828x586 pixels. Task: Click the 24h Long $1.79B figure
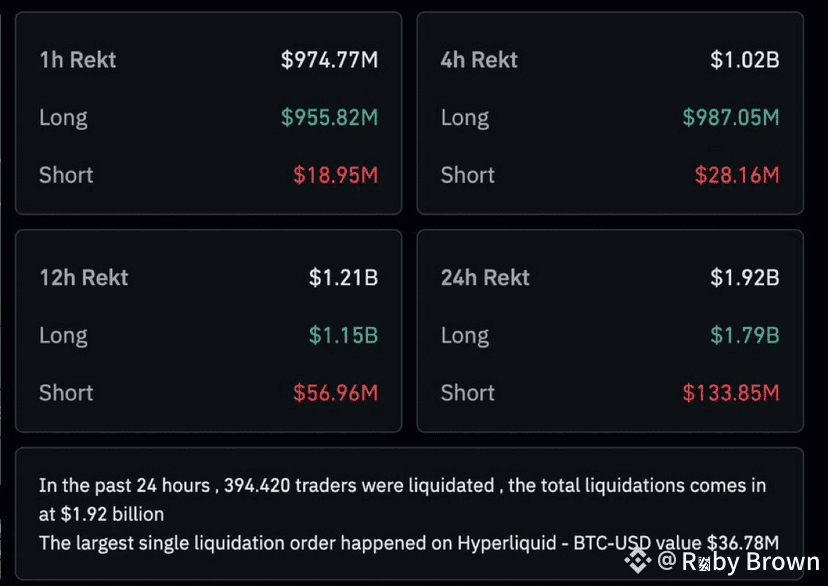[745, 335]
